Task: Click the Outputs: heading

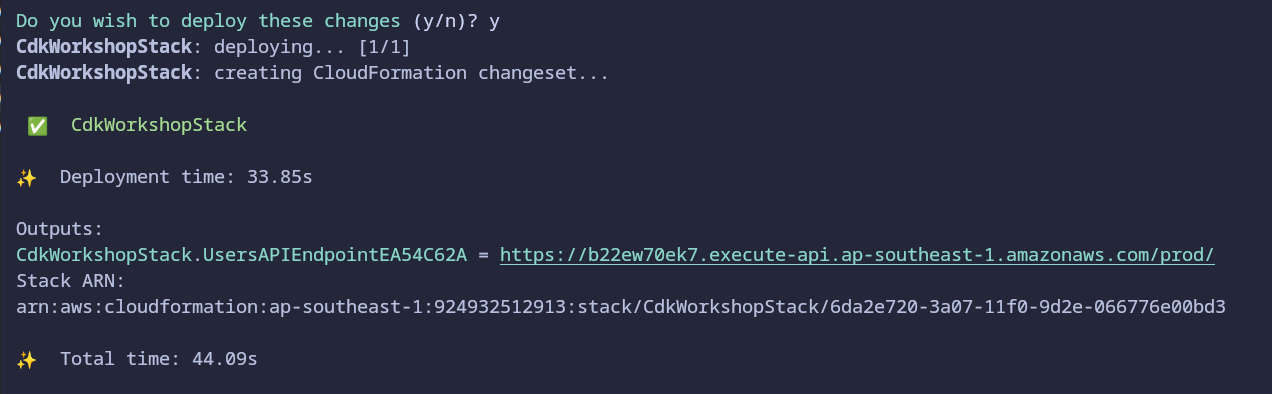Action: [x=60, y=229]
